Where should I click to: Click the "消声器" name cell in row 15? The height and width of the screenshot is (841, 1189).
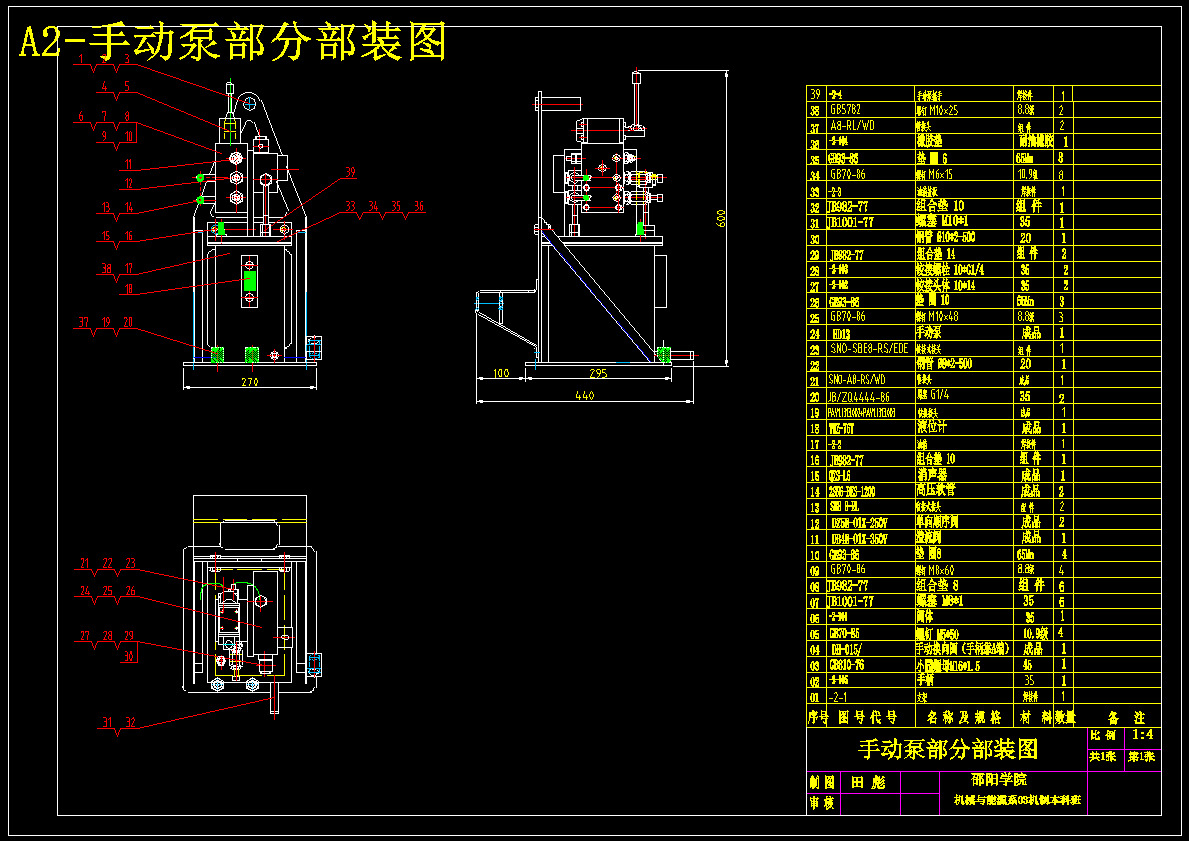coord(931,475)
